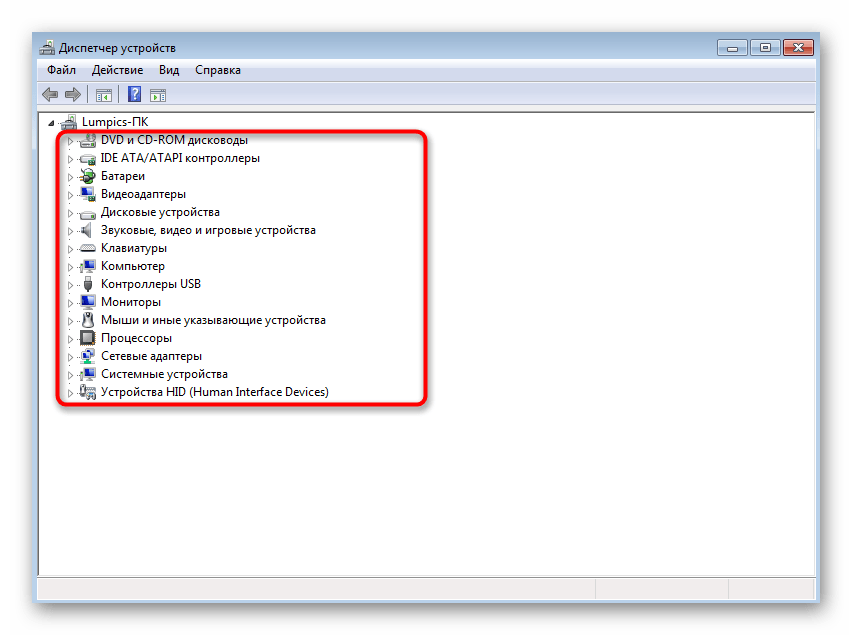This screenshot has height=635, width=852.
Task: Select 'Звуковые, видео и игровые устройства' text
Action: tap(208, 230)
